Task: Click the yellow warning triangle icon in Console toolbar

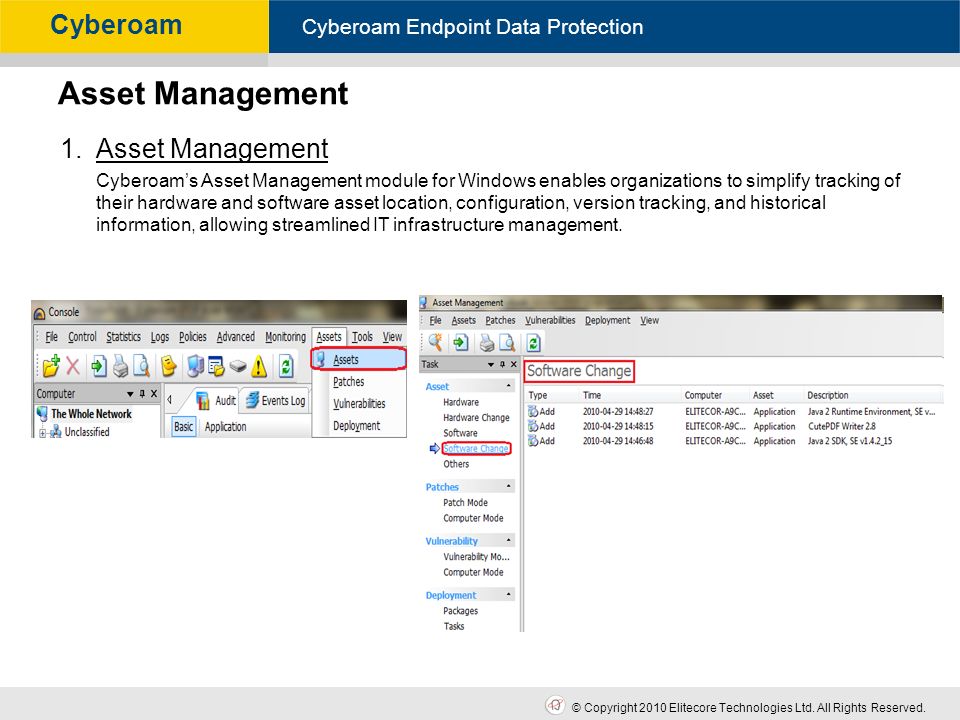Action: (x=259, y=366)
